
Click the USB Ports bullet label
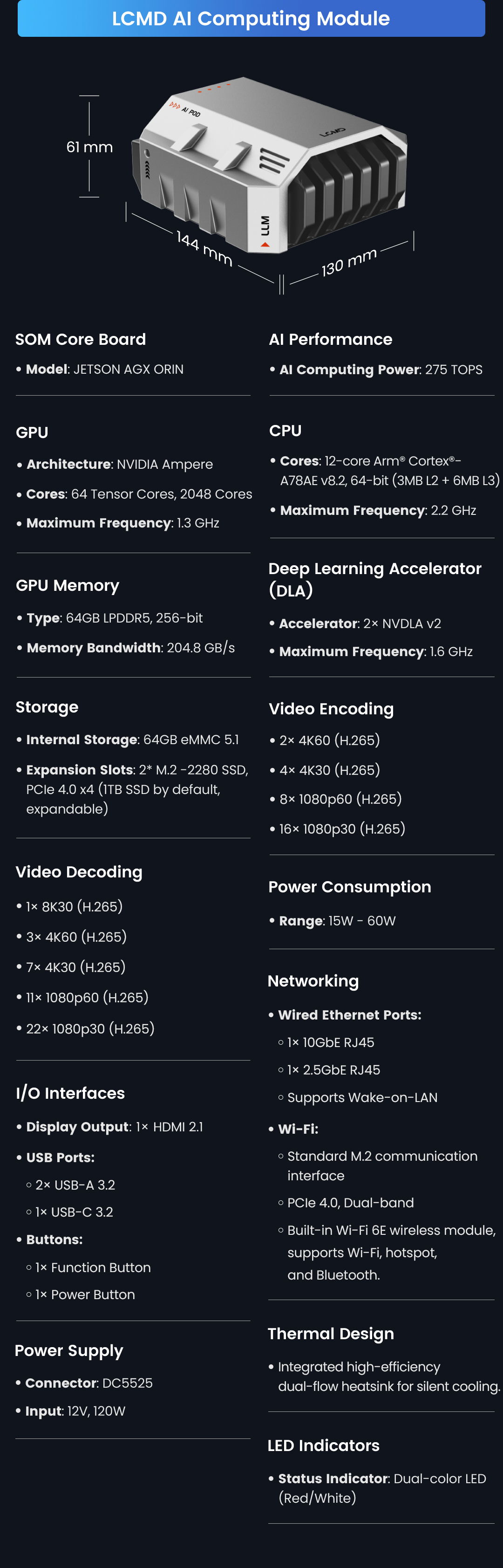pyautogui.click(x=60, y=1157)
